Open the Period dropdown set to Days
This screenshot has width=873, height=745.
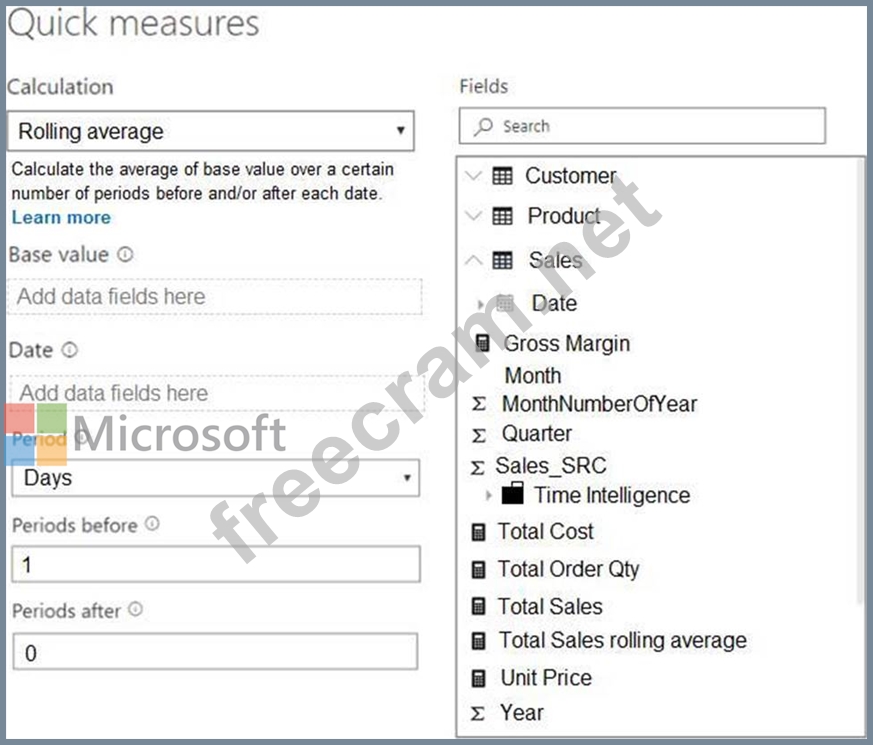click(x=215, y=478)
